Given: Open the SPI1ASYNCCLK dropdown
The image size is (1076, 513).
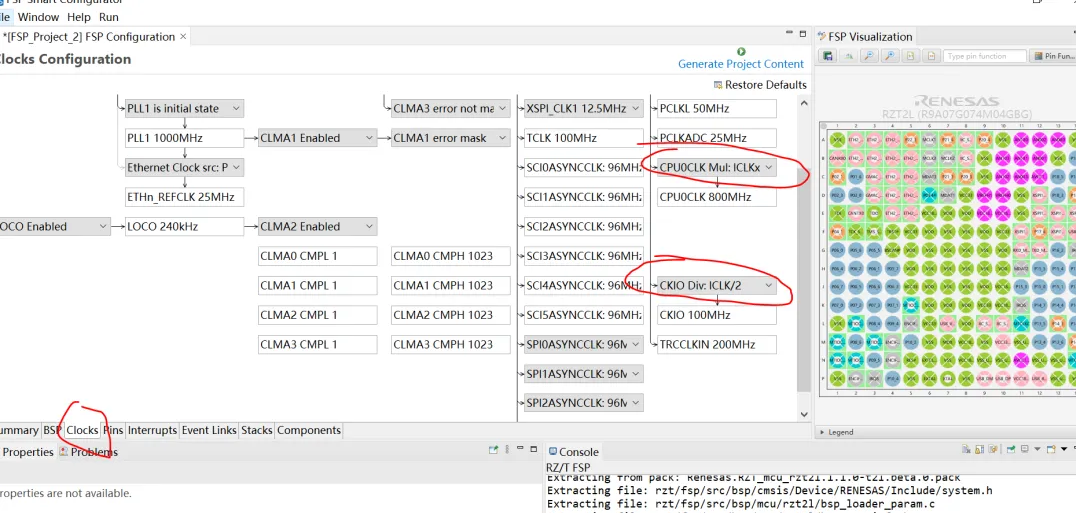Looking at the screenshot, I should 635,374.
